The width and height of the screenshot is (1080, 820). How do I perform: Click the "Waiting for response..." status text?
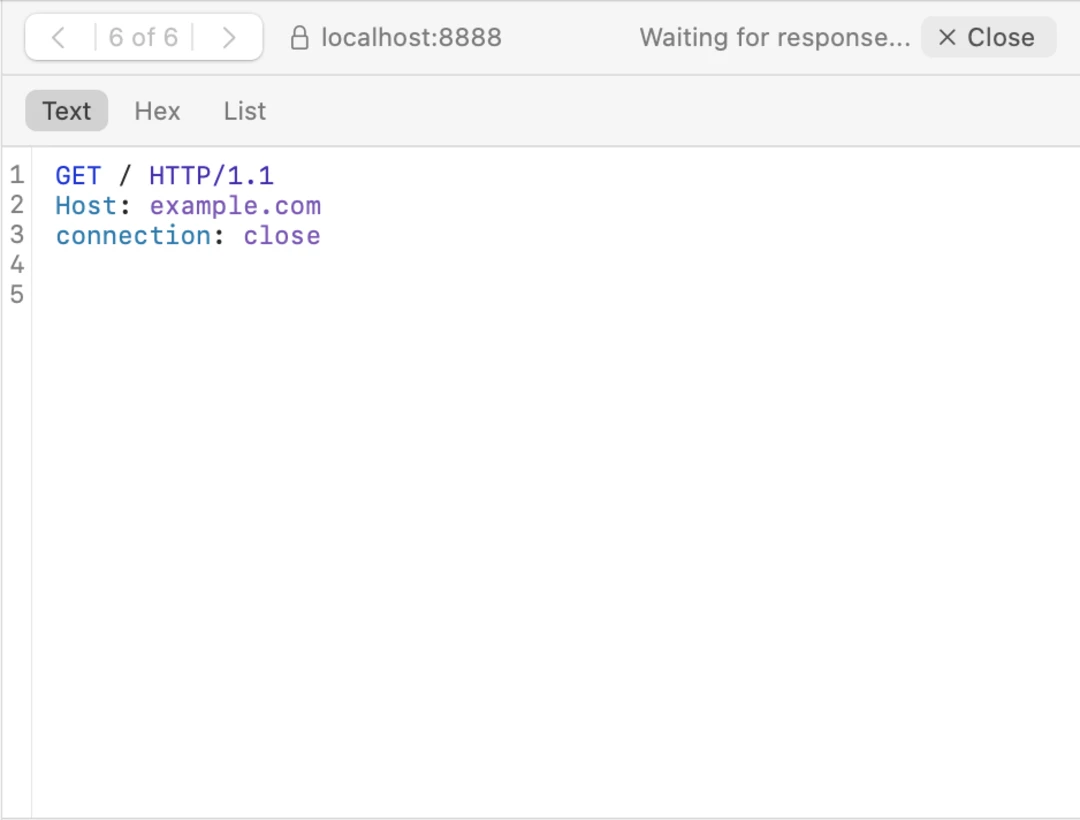pyautogui.click(x=774, y=38)
